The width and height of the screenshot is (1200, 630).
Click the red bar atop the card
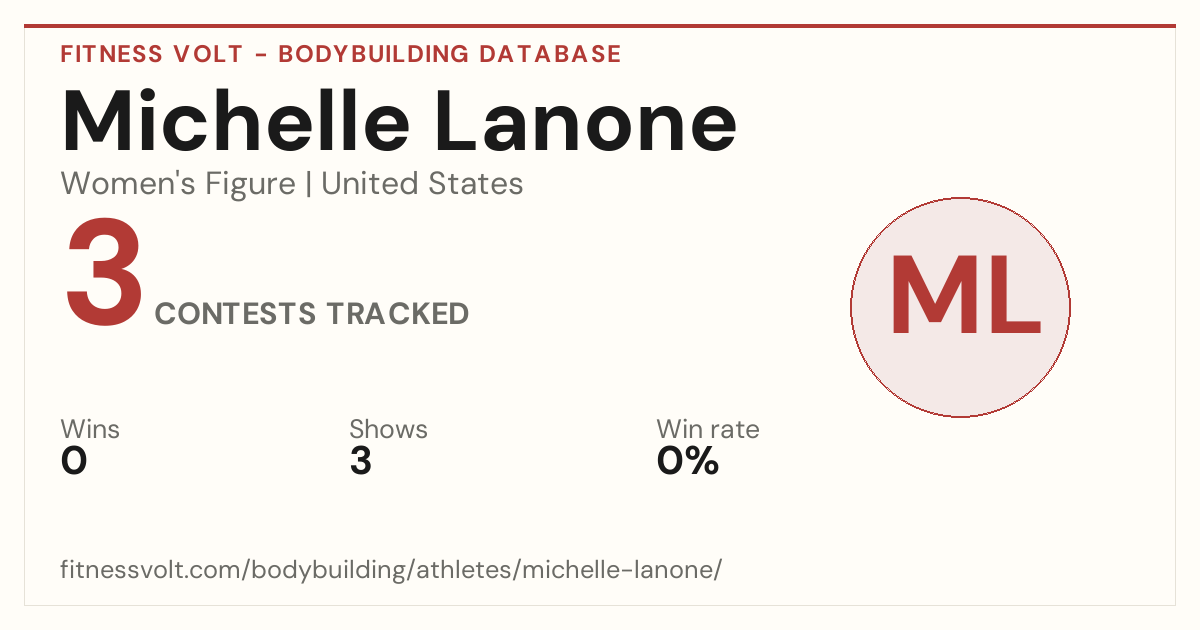coord(600,26)
